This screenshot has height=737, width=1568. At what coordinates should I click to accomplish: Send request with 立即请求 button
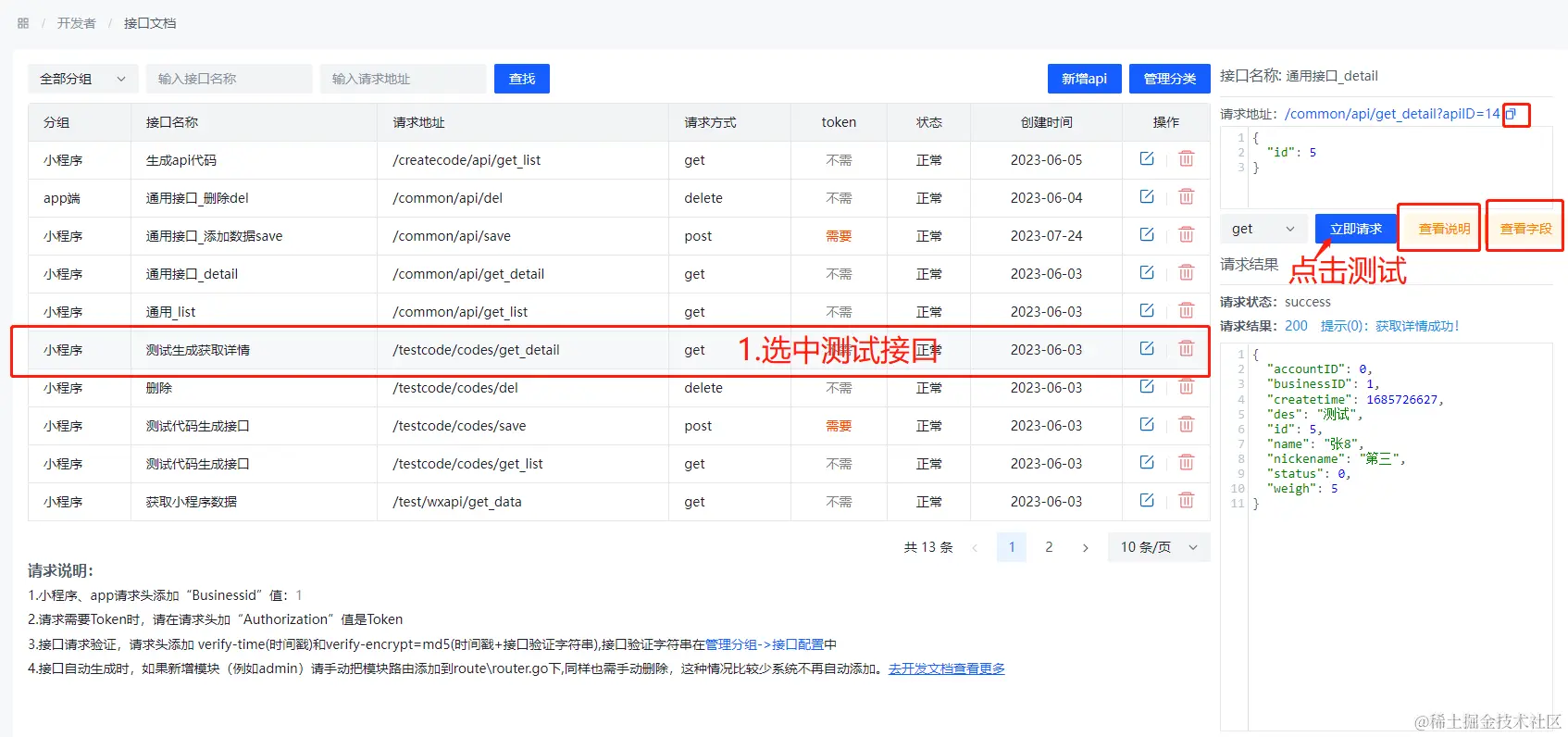pos(1356,229)
